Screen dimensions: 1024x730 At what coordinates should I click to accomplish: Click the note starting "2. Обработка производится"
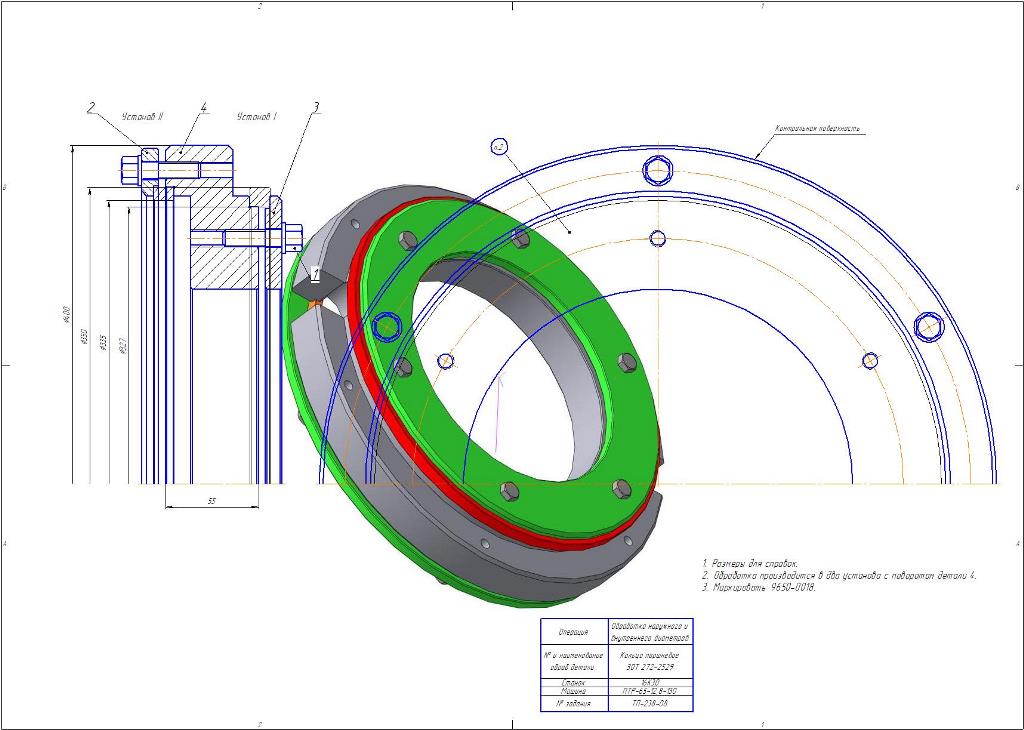pos(839,575)
